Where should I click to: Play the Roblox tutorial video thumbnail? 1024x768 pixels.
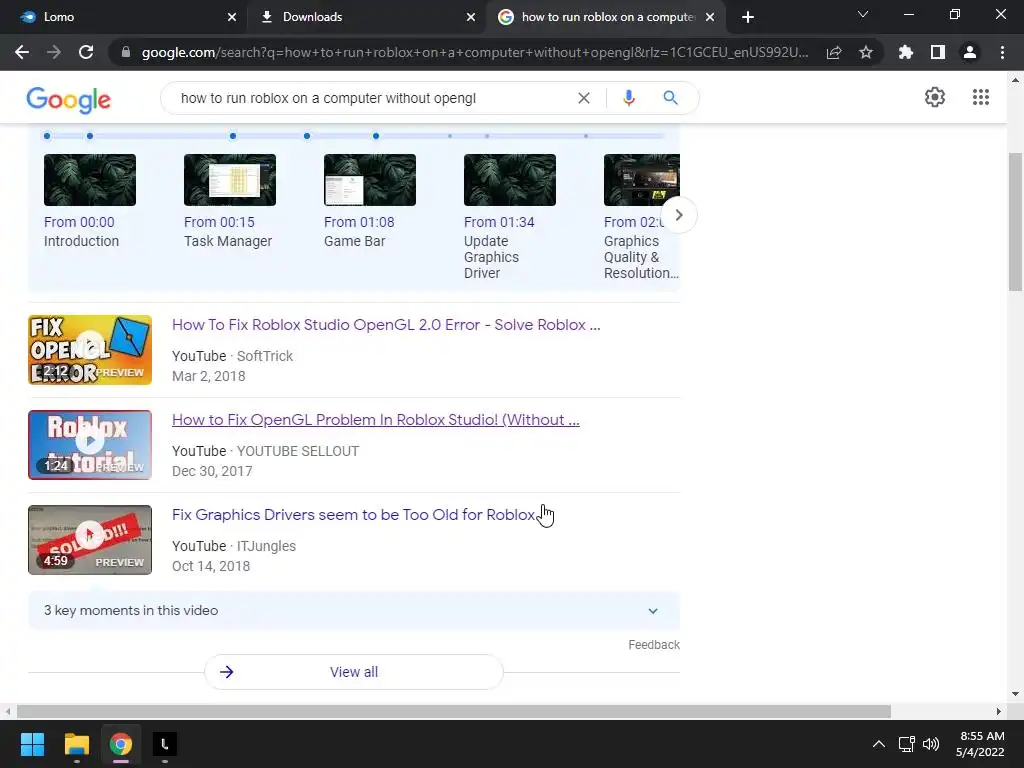[90, 445]
